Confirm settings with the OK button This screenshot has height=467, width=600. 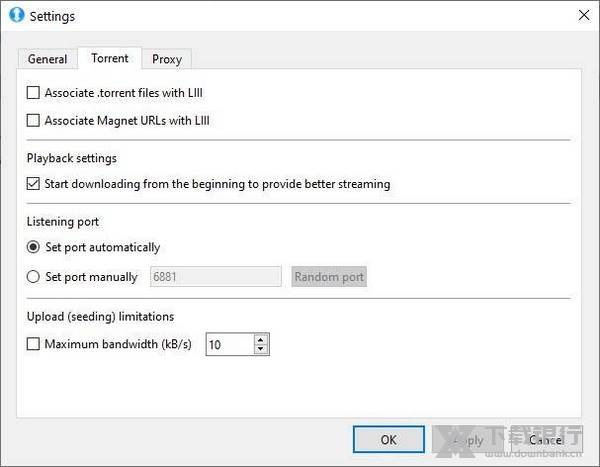(389, 439)
